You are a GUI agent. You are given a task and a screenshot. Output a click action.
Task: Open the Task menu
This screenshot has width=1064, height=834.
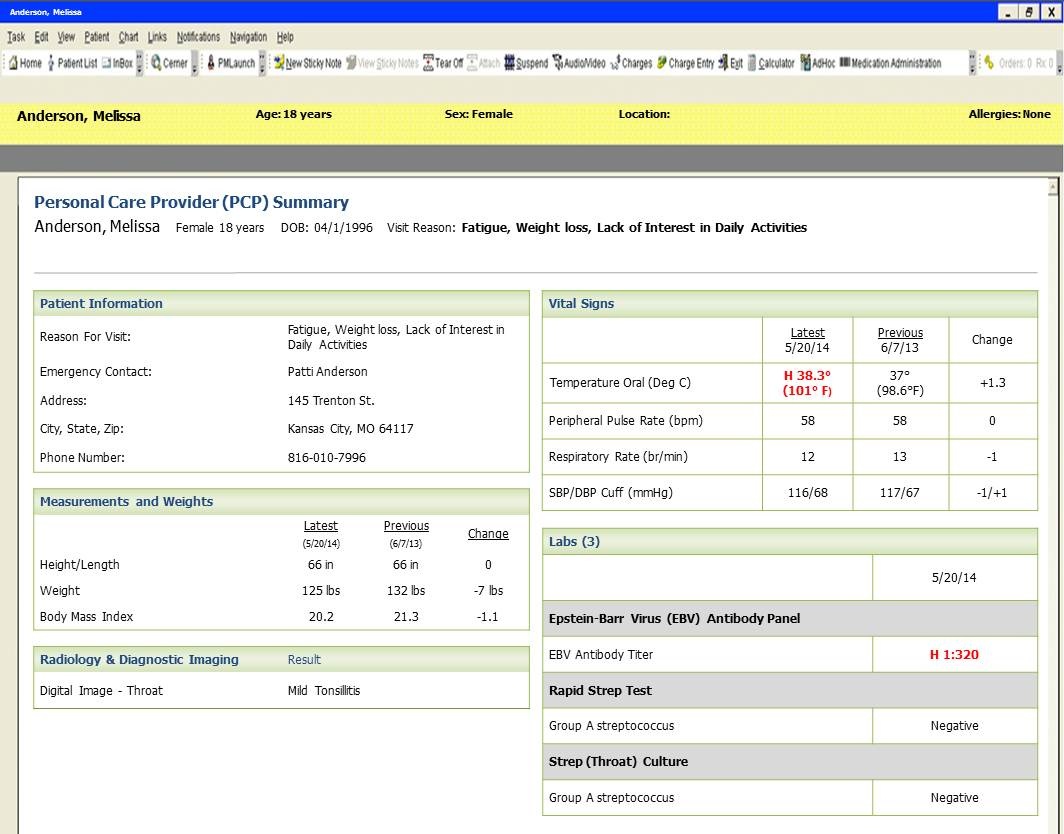click(x=16, y=37)
